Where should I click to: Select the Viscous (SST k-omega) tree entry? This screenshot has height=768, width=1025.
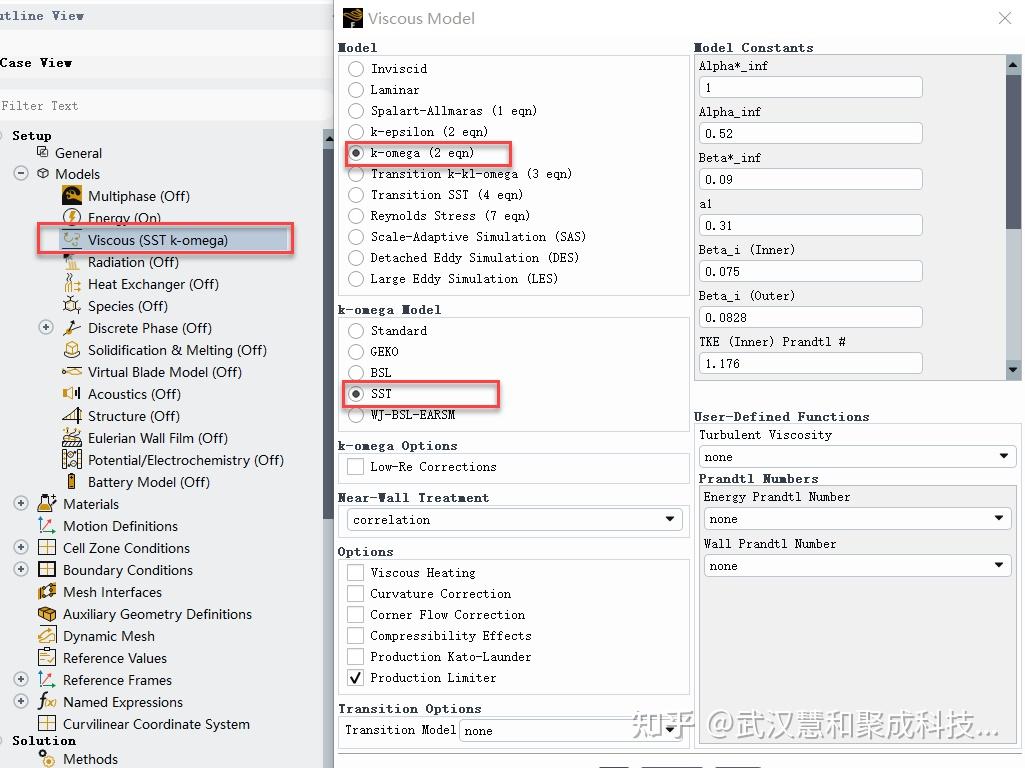[x=158, y=240]
